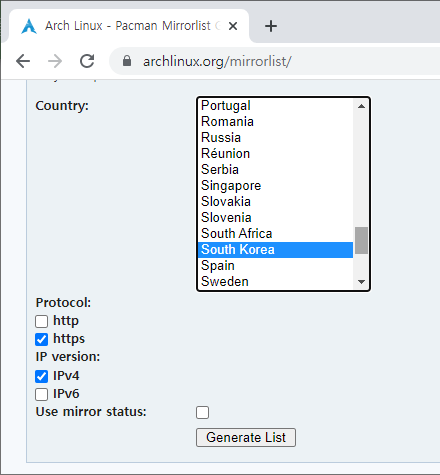Select Réunion in the country list
The image size is (440, 475).
tap(275, 154)
